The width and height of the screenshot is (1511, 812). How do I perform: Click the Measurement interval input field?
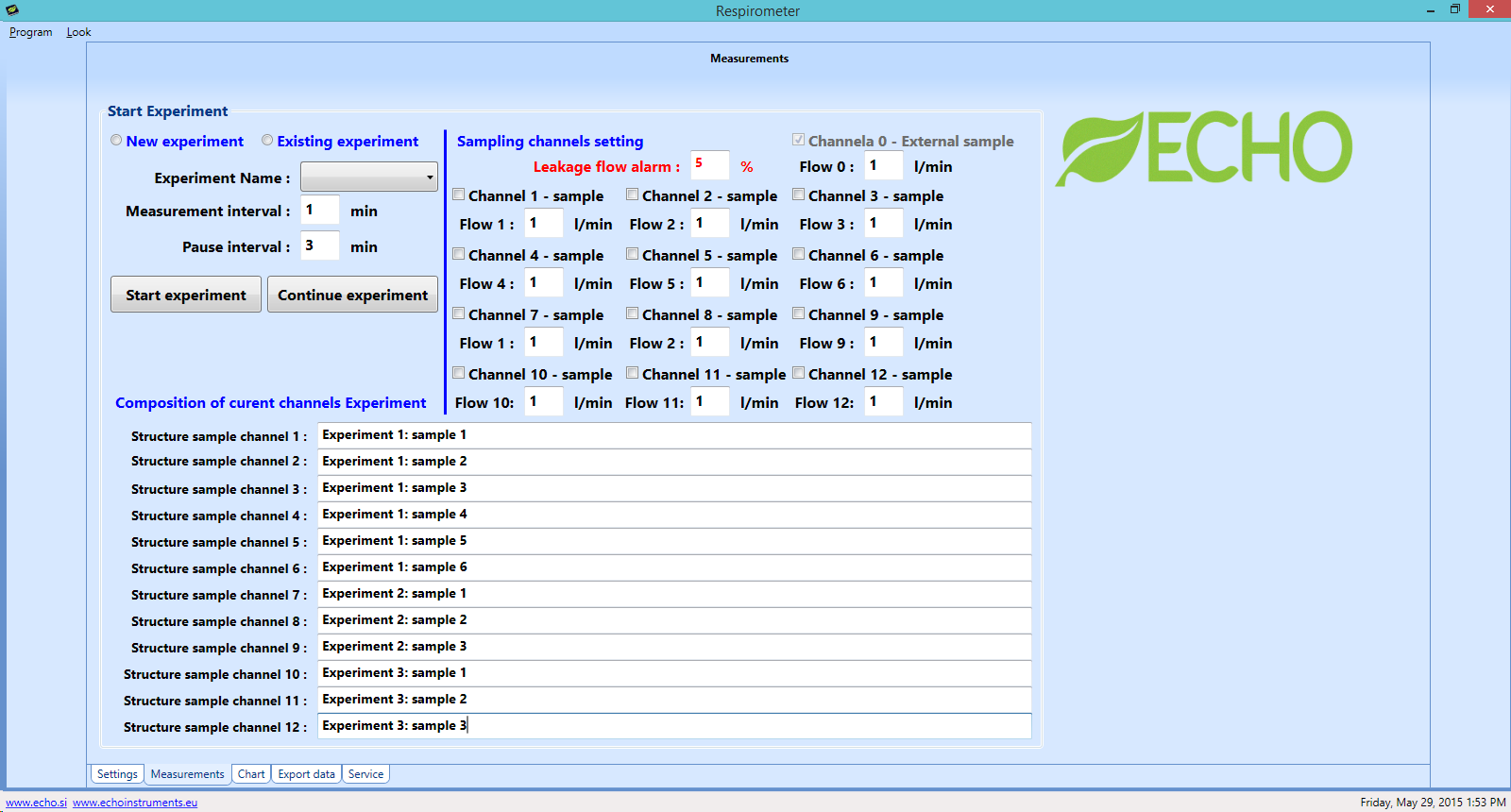(x=319, y=211)
